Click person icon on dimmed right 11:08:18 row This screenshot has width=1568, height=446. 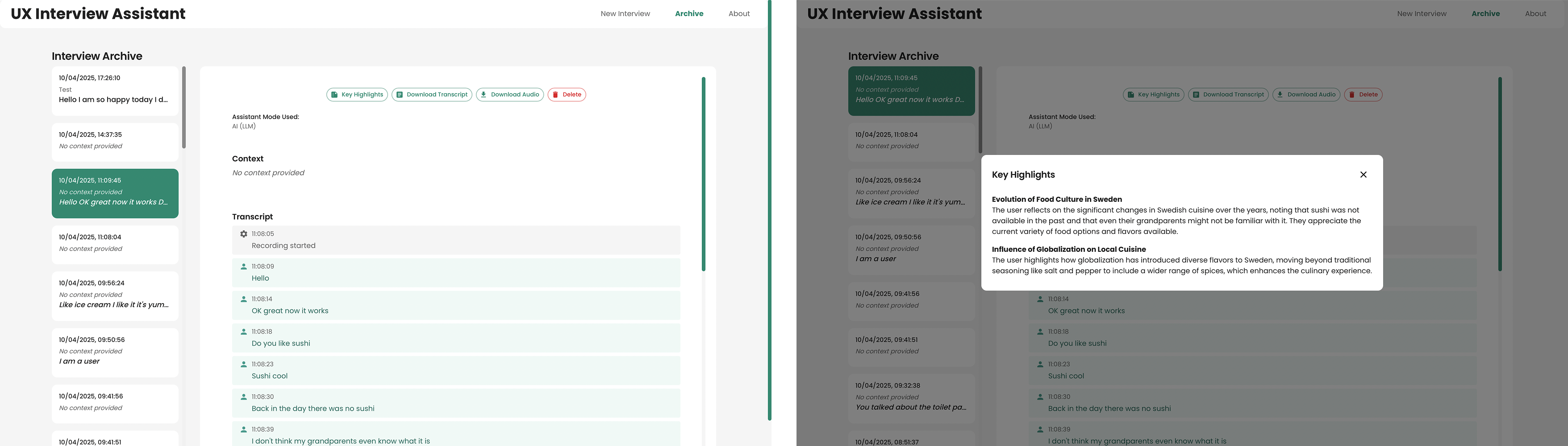tap(1040, 332)
